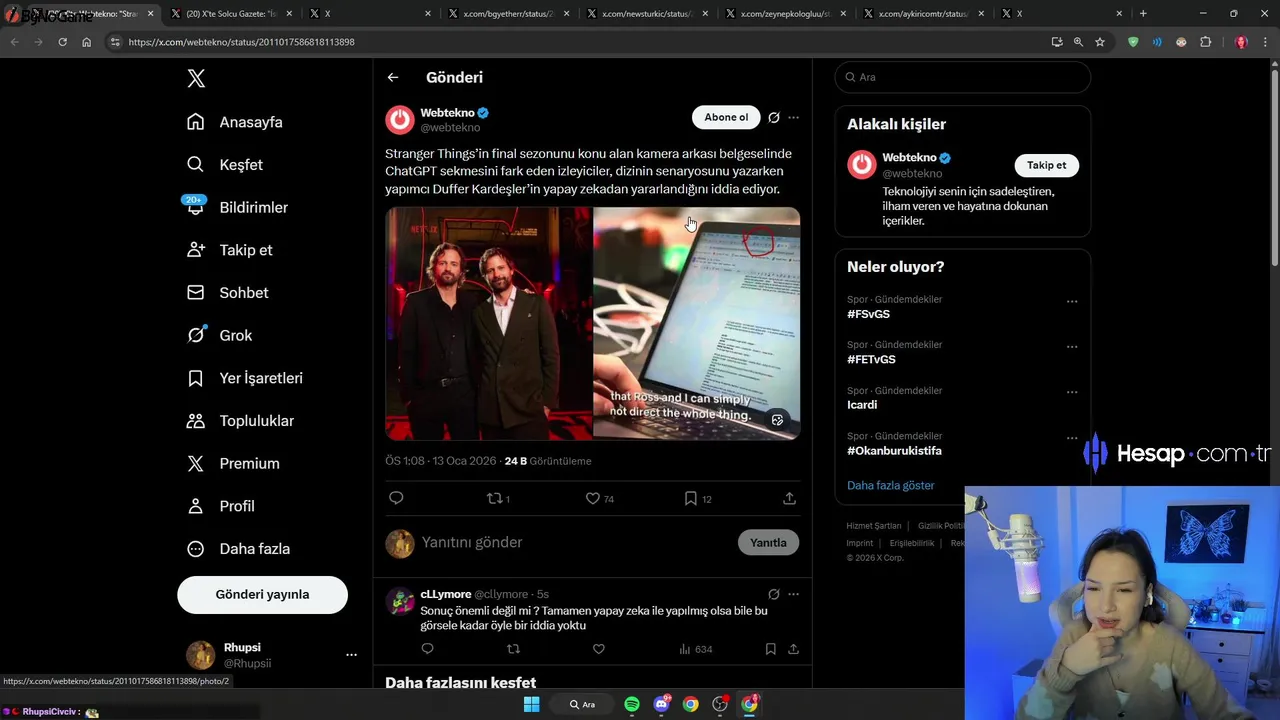1280x720 pixels.
Task: Open the Erişilebilirlik footer link
Action: [912, 543]
